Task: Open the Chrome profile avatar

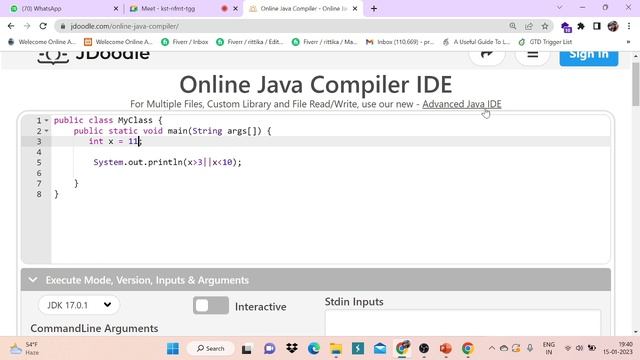Action: coord(613,26)
